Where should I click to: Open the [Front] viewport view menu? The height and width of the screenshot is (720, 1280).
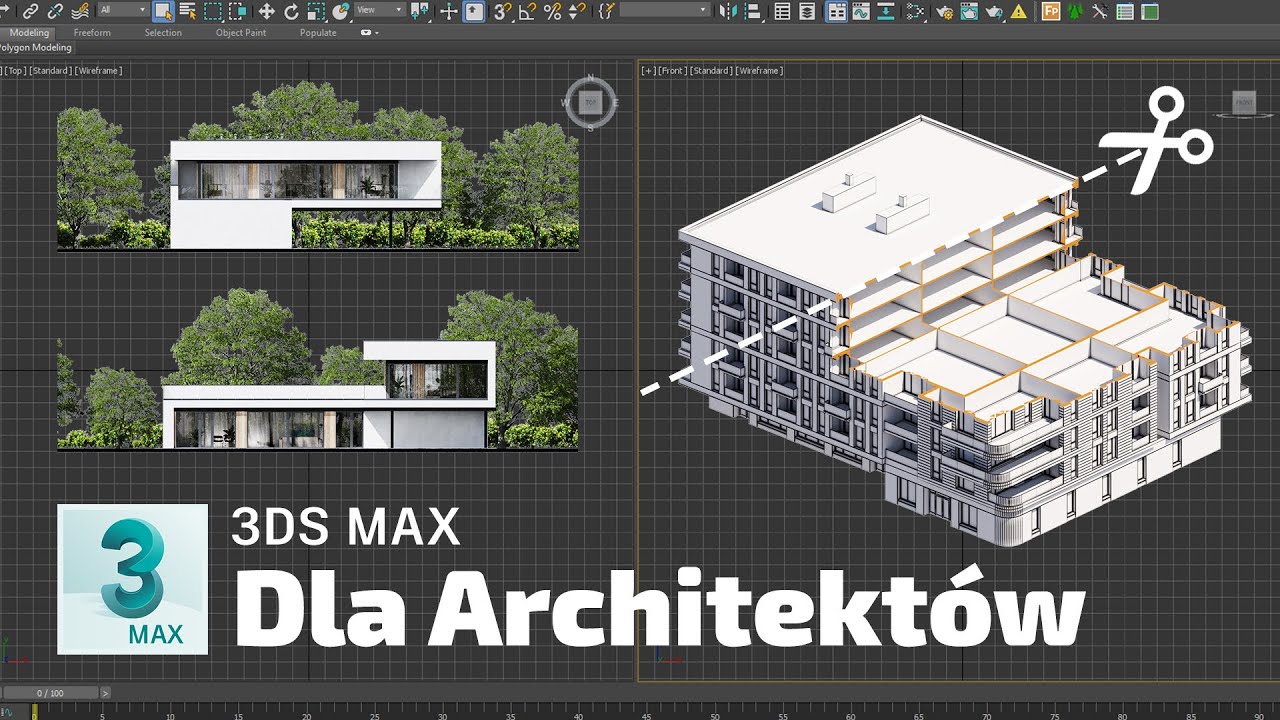[671, 71]
